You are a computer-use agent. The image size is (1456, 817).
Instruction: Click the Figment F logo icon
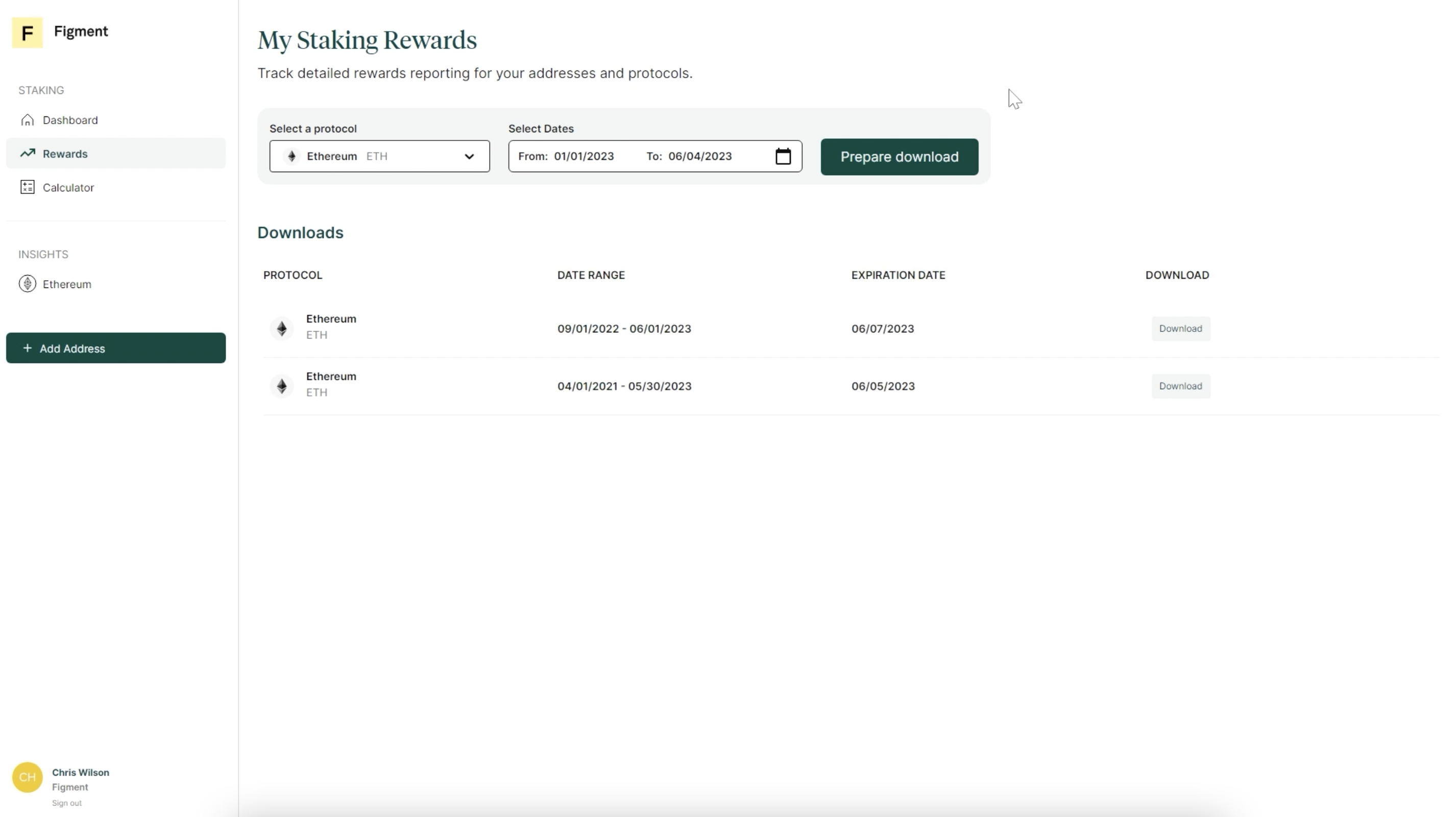pyautogui.click(x=27, y=32)
